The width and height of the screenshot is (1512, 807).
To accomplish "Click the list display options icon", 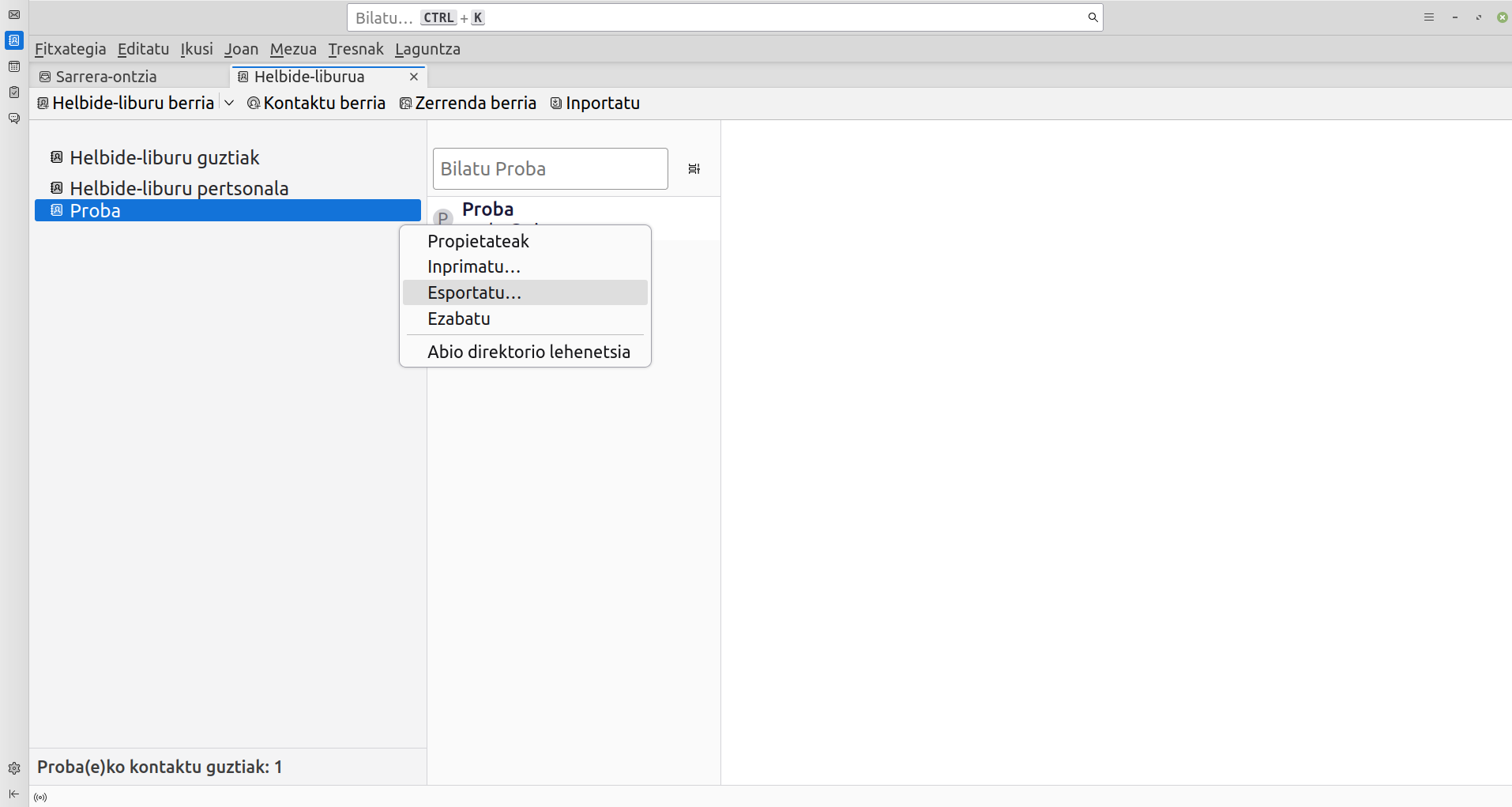I will 694,169.
